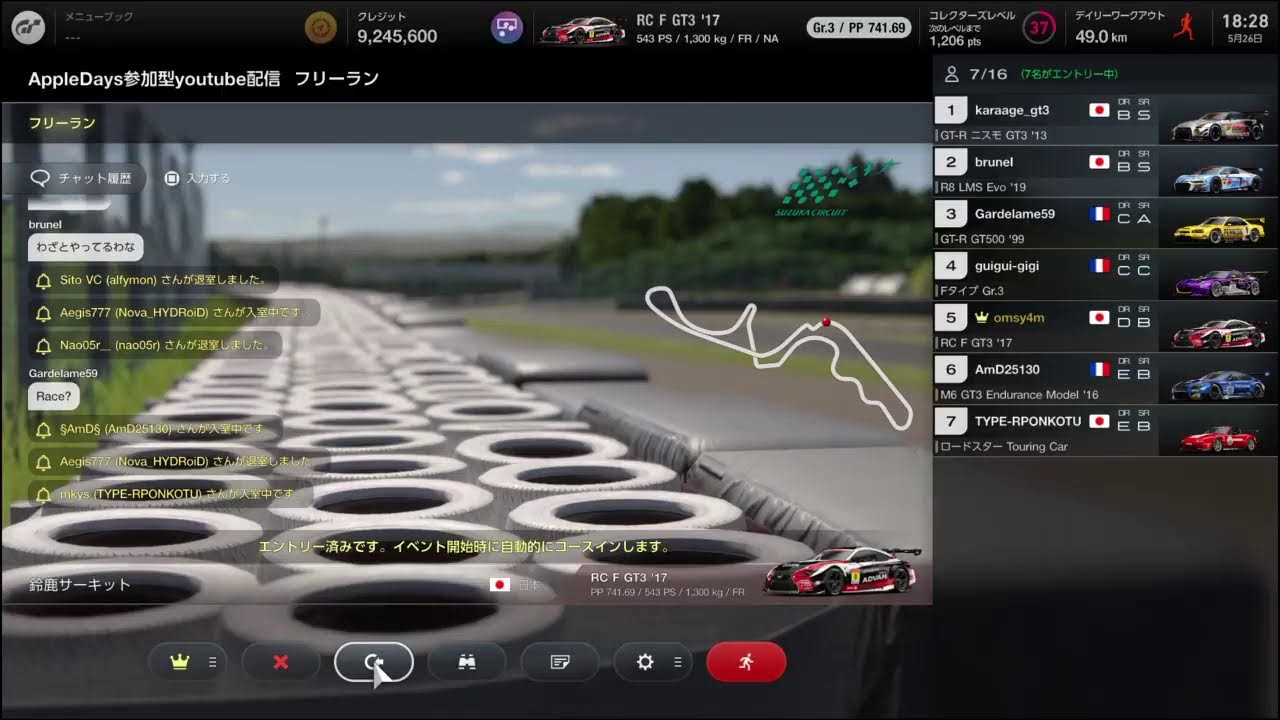Cancel entry with the red X button
Viewport: 1280px width, 720px height.
(x=281, y=662)
